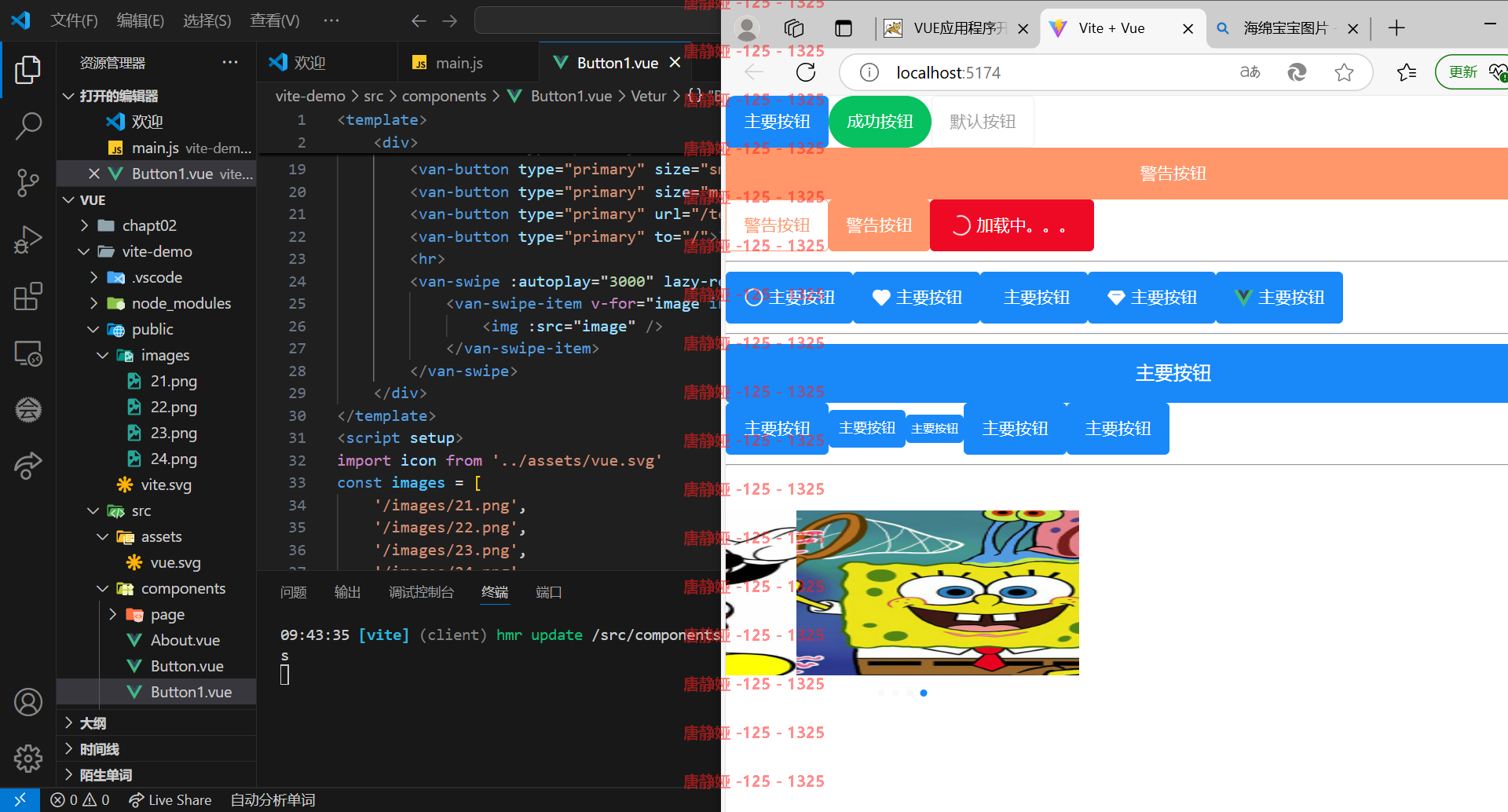This screenshot has height=812, width=1508.
Task: Click the VS Code go back arrow
Action: tap(419, 20)
